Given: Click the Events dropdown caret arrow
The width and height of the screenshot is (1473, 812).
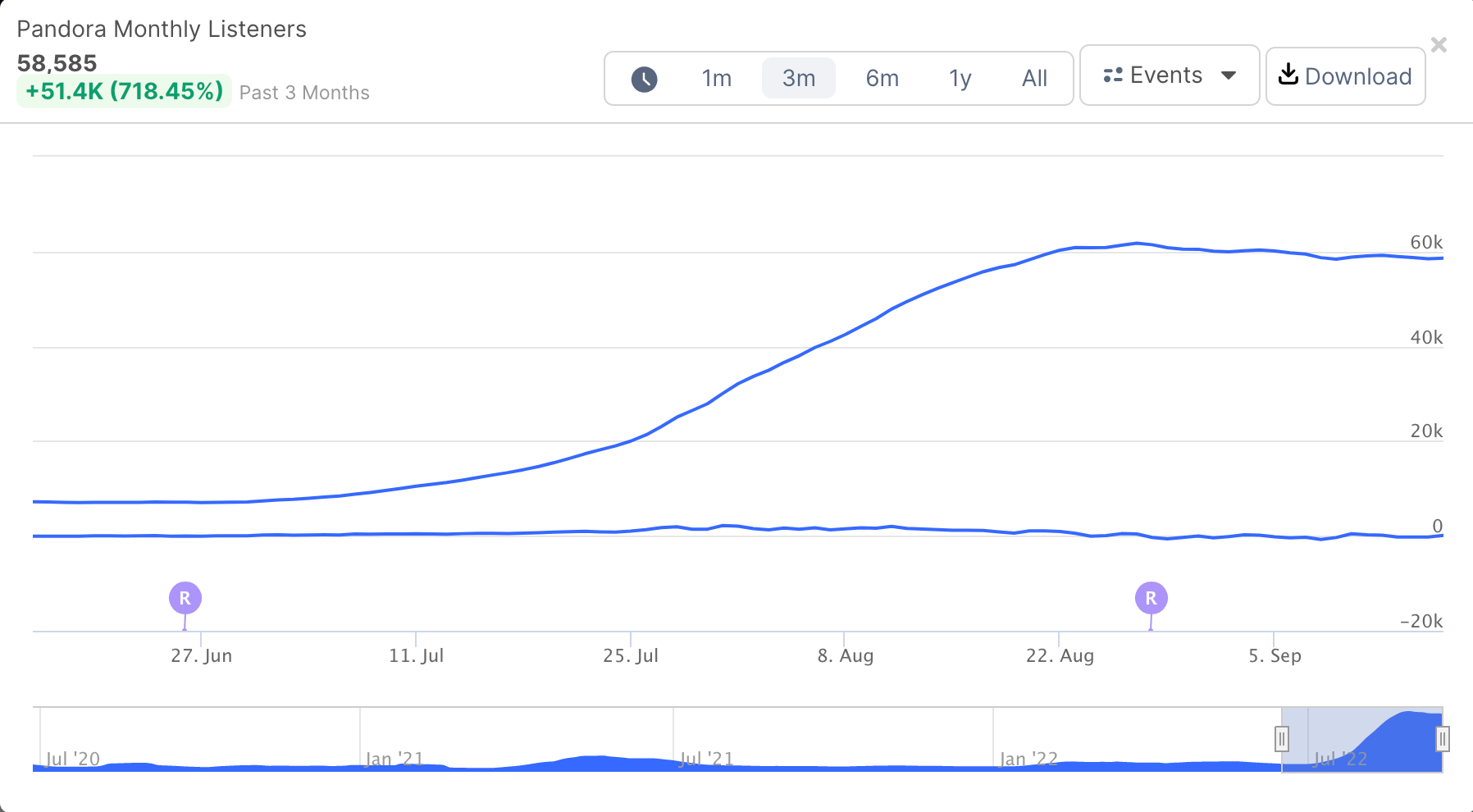Looking at the screenshot, I should tap(1229, 76).
